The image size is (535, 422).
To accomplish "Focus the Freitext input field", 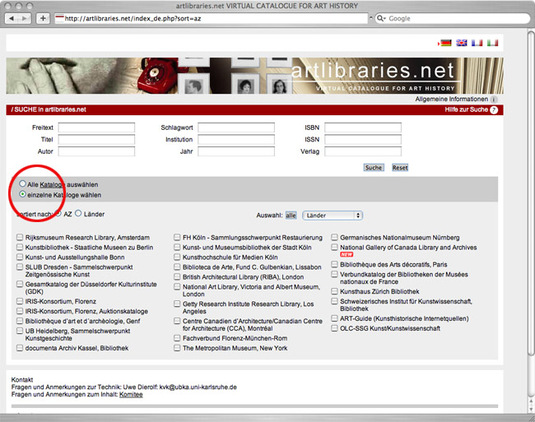I will (97, 128).
